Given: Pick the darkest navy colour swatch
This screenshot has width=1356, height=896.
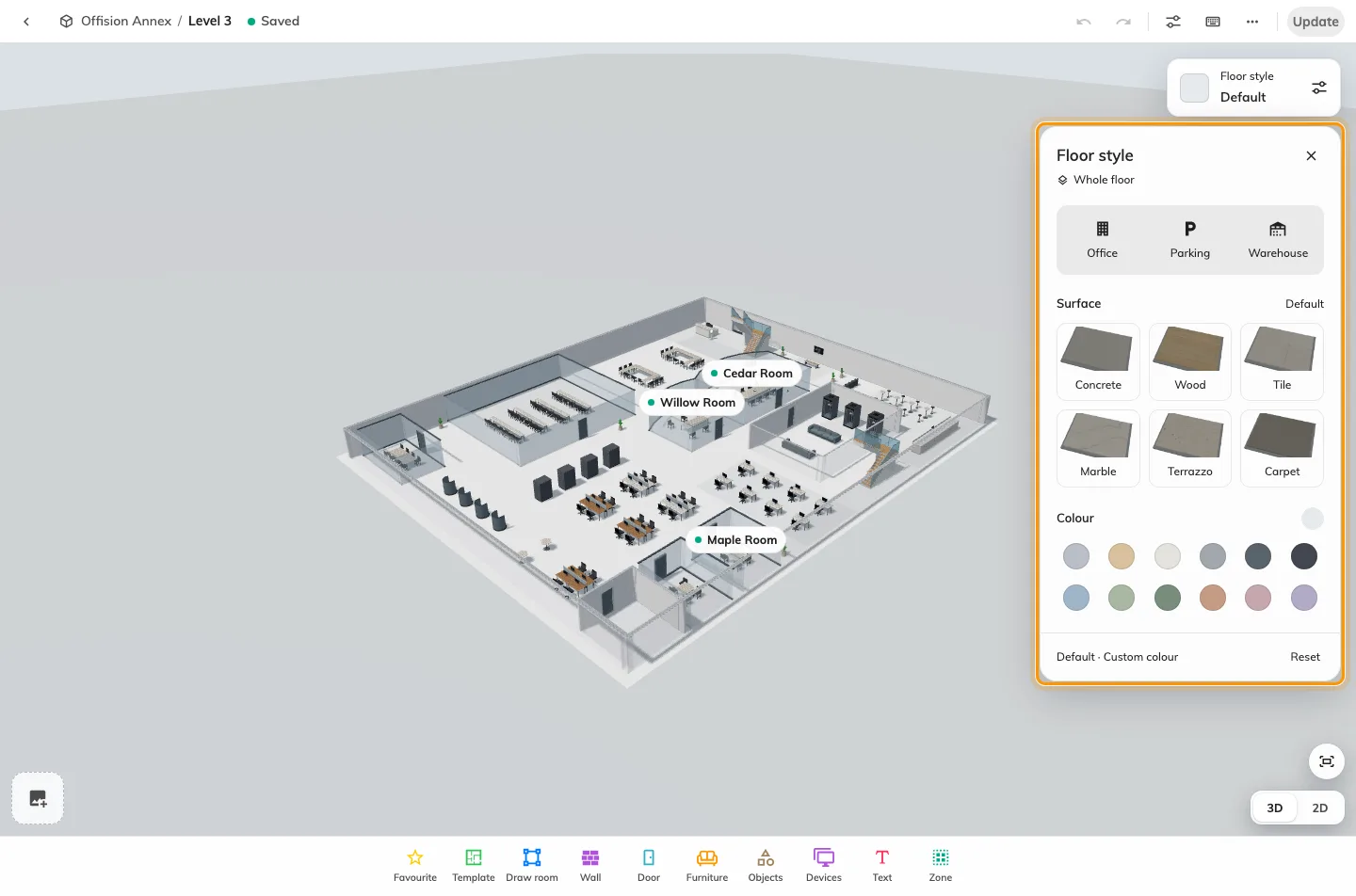Looking at the screenshot, I should 1304,556.
